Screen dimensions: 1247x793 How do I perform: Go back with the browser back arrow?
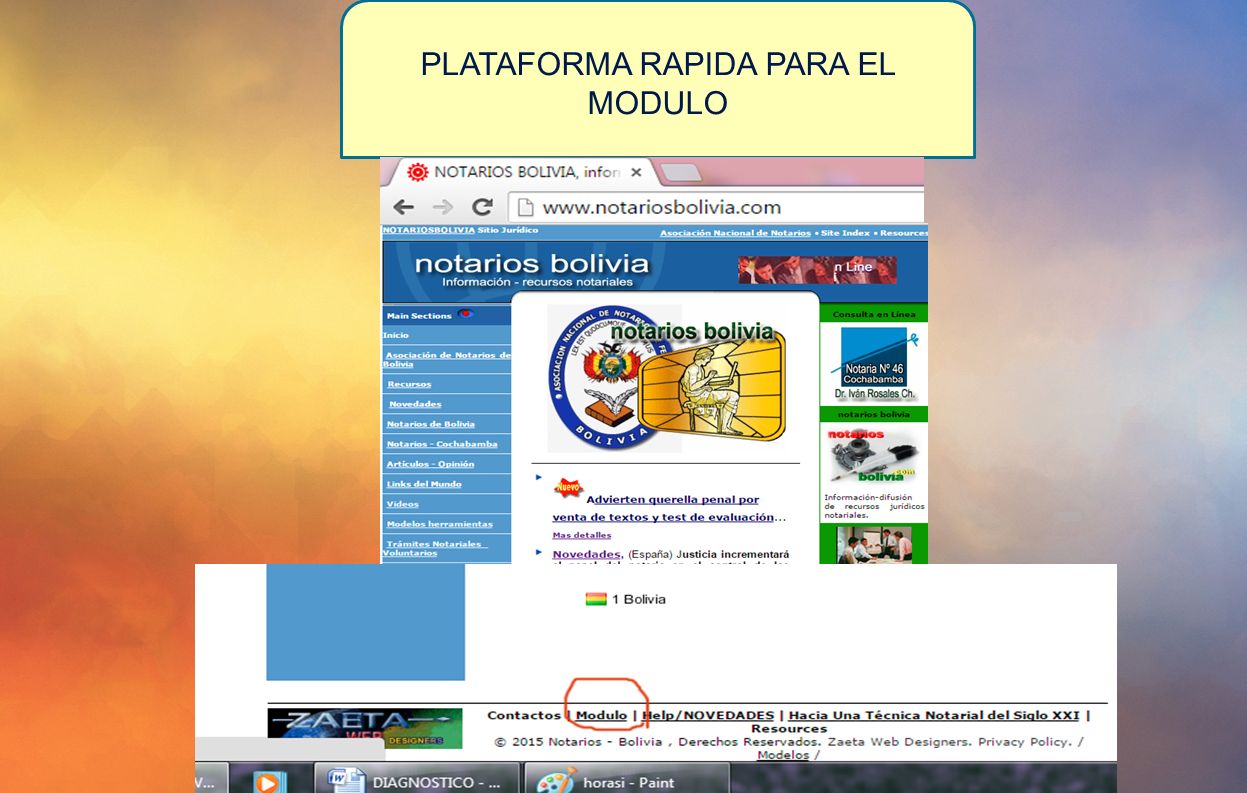point(403,207)
